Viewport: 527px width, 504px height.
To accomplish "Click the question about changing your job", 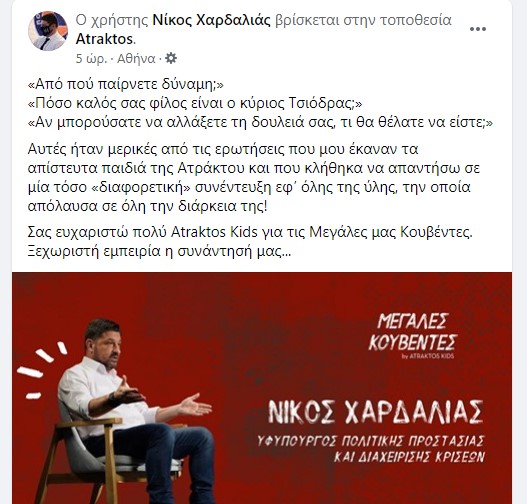I will tap(260, 122).
